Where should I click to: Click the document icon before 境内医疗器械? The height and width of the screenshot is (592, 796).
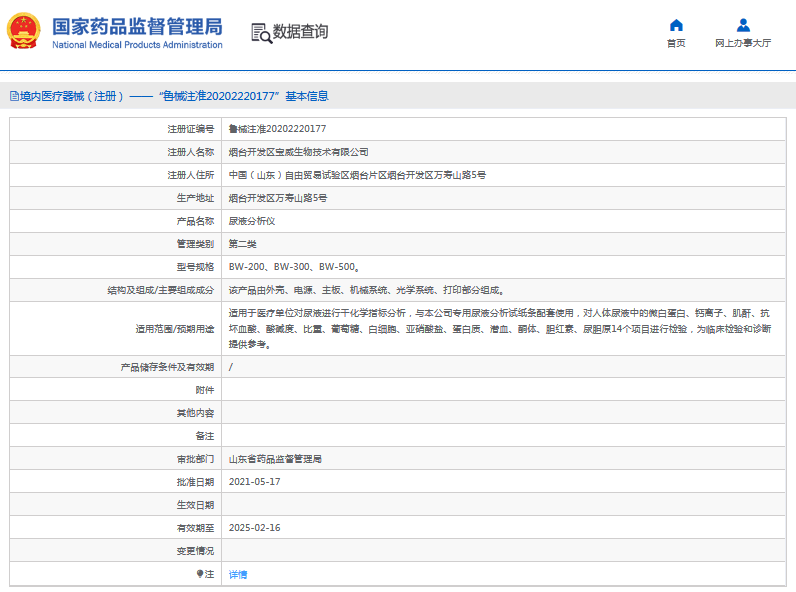(x=14, y=96)
